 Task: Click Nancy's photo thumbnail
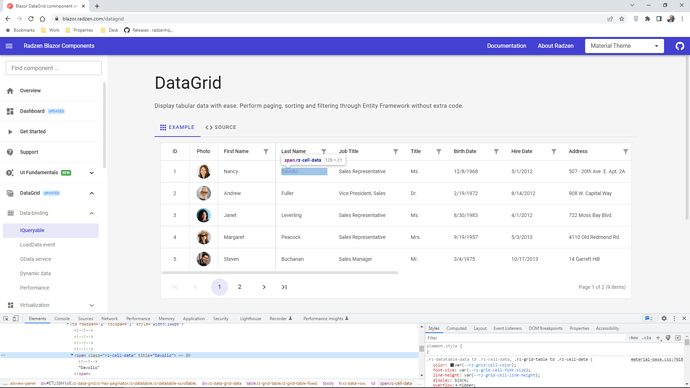click(x=203, y=172)
